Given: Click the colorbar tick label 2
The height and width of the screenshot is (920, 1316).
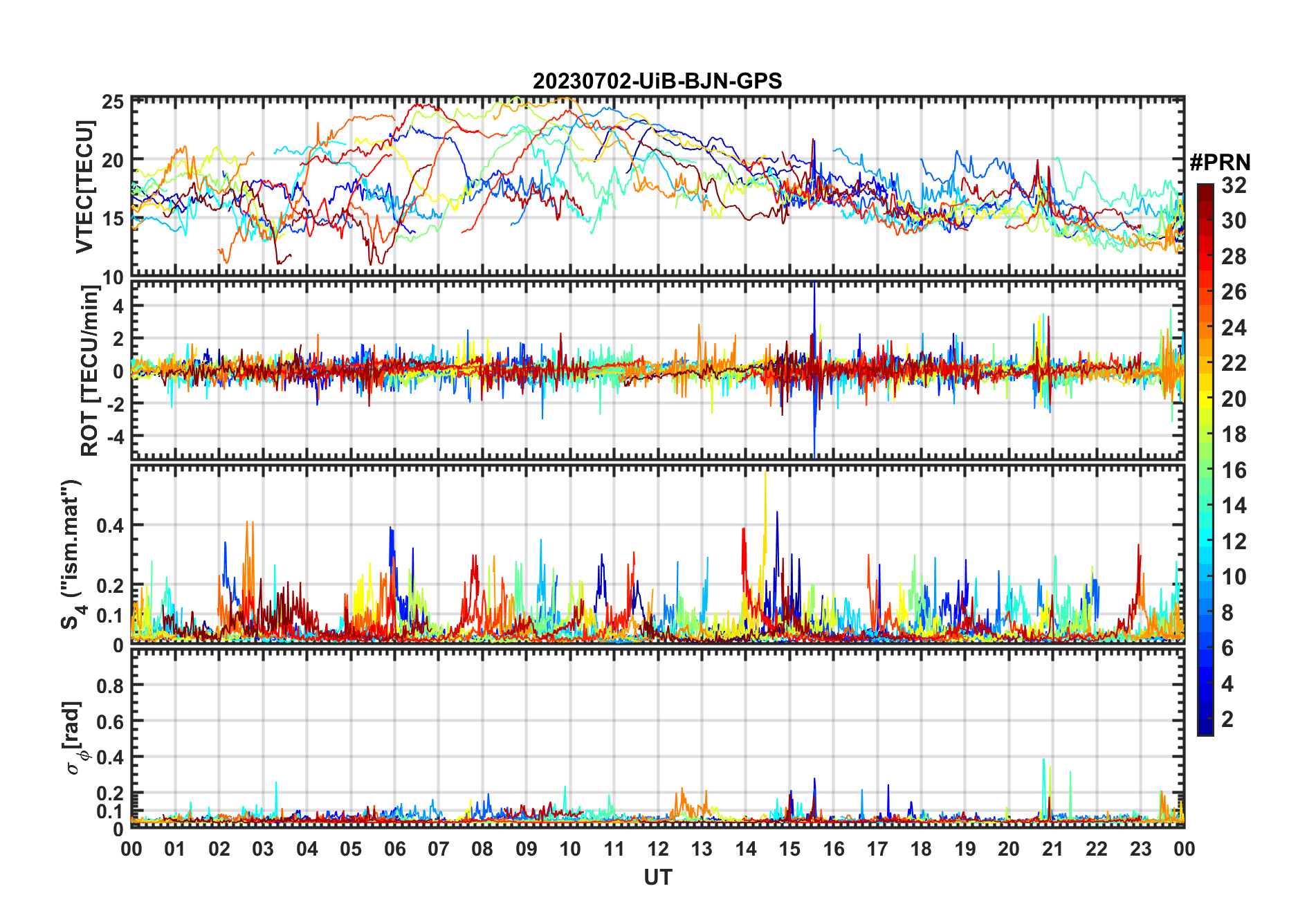Looking at the screenshot, I should pos(1227,719).
